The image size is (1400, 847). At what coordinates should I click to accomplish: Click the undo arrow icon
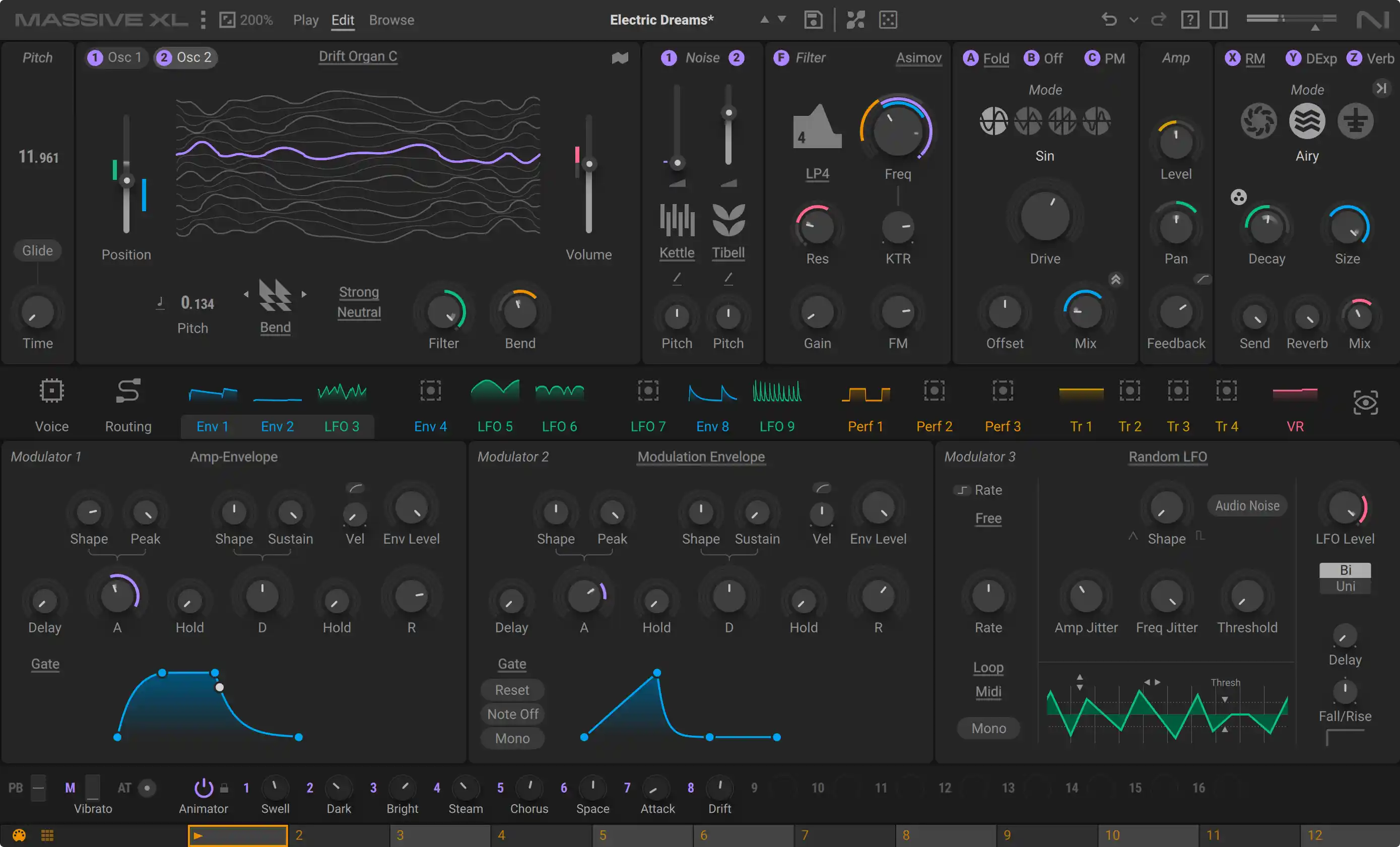coord(1108,20)
